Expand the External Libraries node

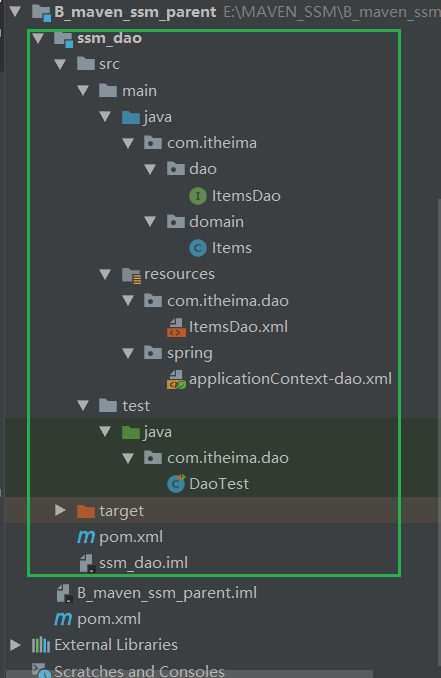[15, 645]
